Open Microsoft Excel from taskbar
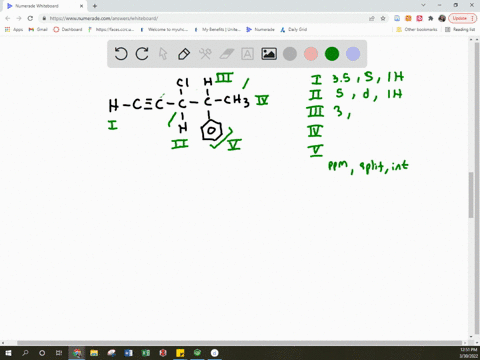 pos(146,353)
